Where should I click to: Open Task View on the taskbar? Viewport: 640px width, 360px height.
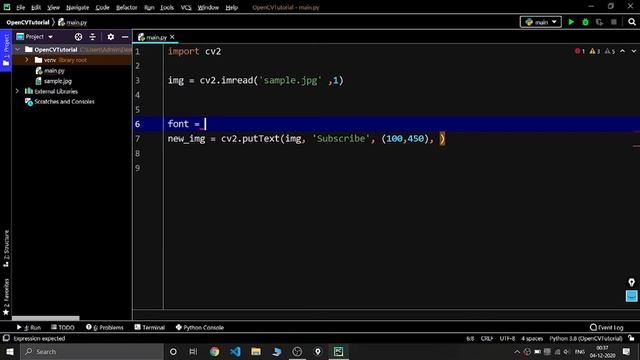(x=193, y=351)
